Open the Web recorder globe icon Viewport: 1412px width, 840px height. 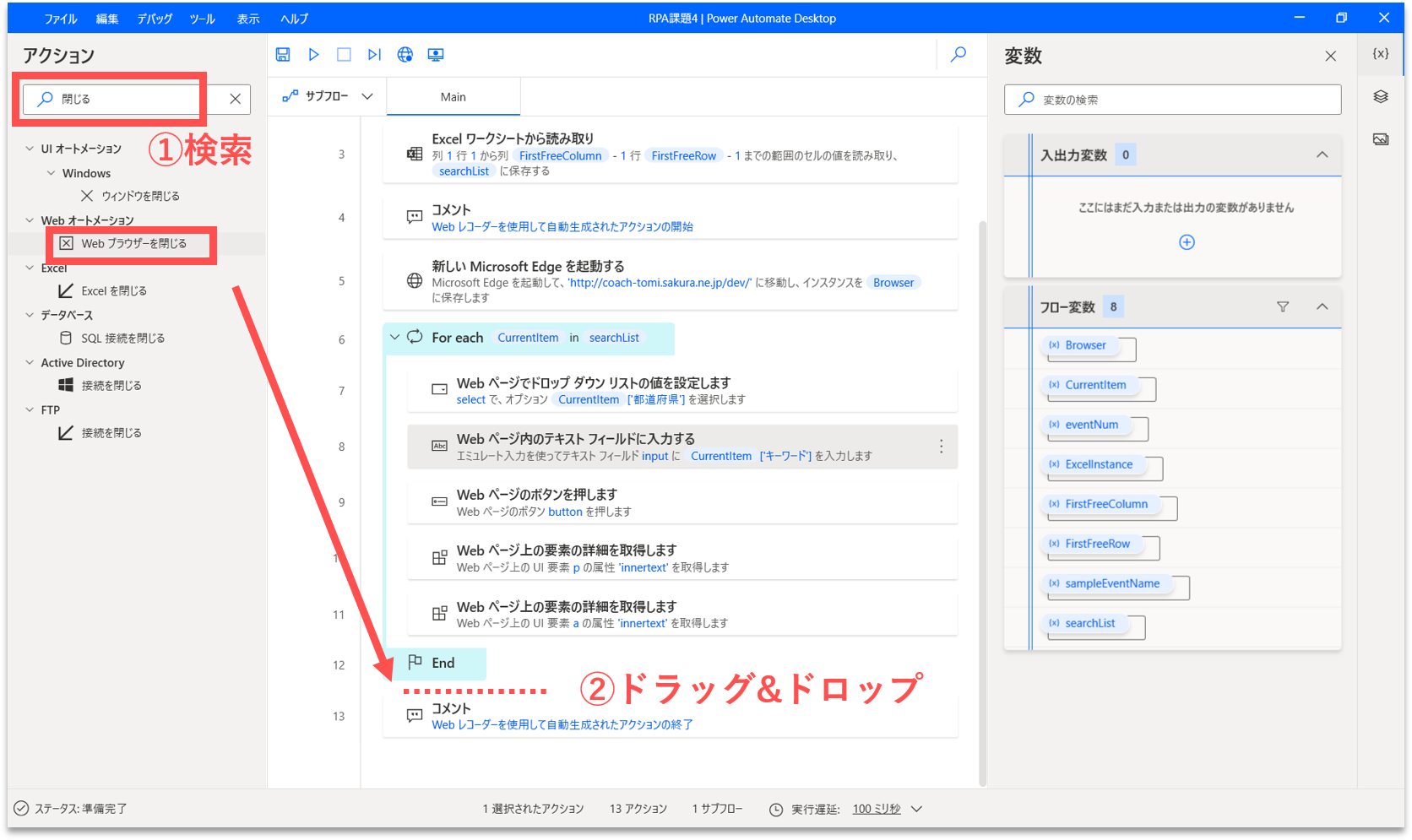click(x=405, y=55)
